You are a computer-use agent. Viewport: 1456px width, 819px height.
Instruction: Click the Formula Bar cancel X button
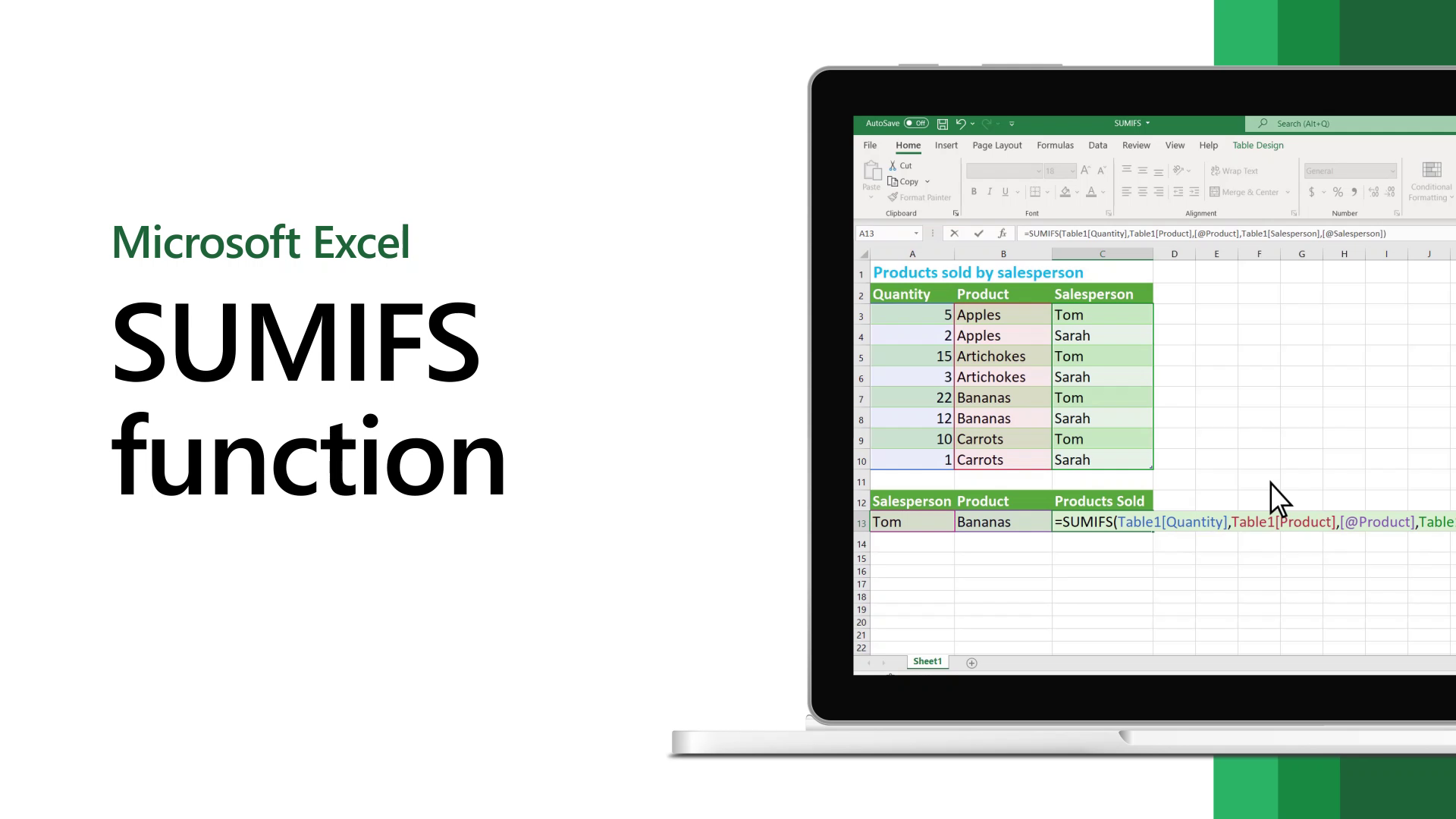[x=954, y=233]
